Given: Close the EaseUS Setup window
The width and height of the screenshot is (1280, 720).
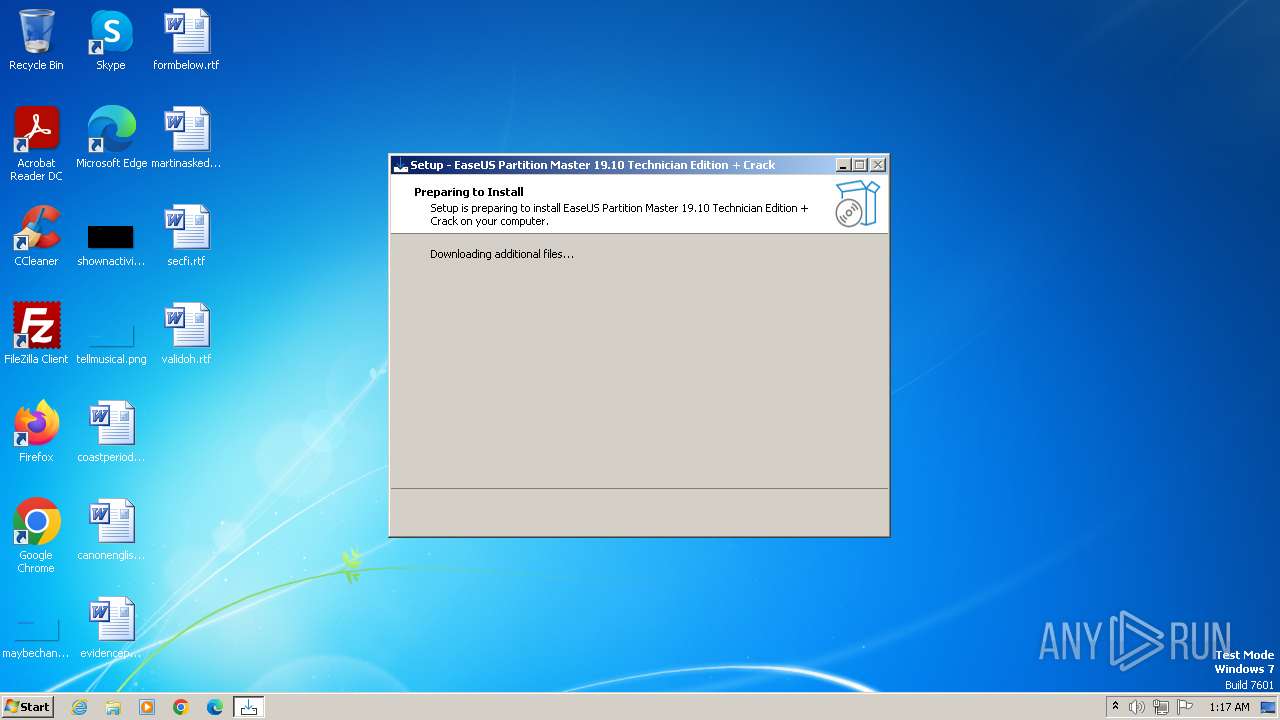Looking at the screenshot, I should [x=877, y=165].
